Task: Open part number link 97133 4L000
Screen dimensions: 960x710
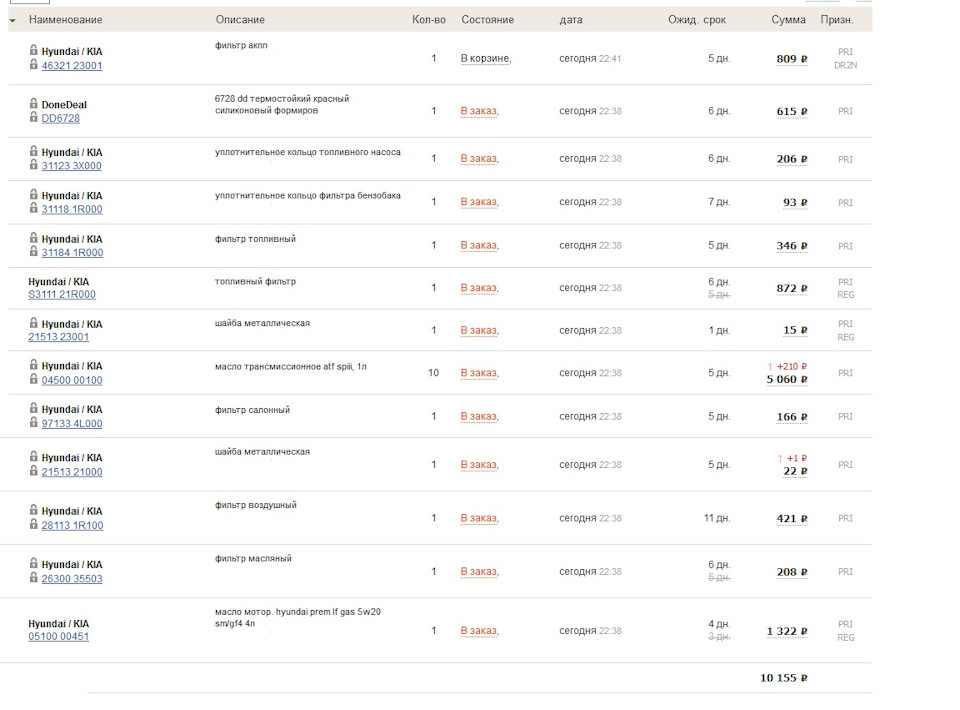Action: coord(72,424)
